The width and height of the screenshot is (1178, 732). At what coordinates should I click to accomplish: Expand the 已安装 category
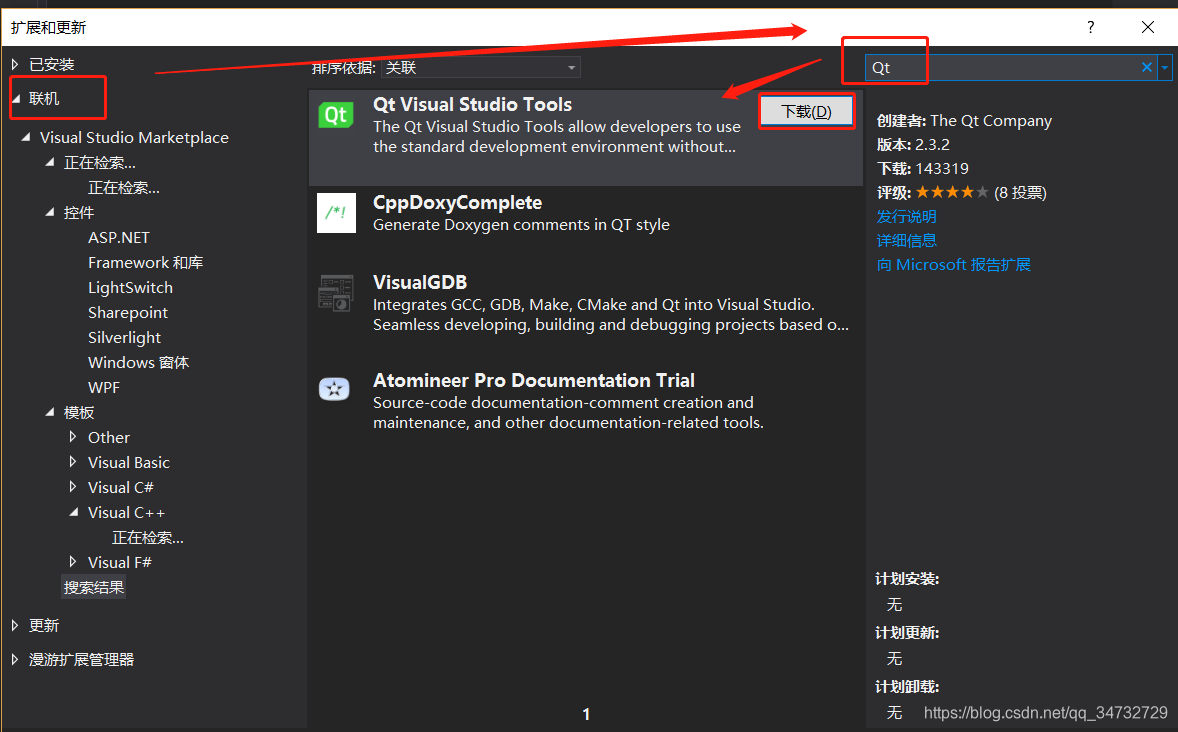coord(15,65)
